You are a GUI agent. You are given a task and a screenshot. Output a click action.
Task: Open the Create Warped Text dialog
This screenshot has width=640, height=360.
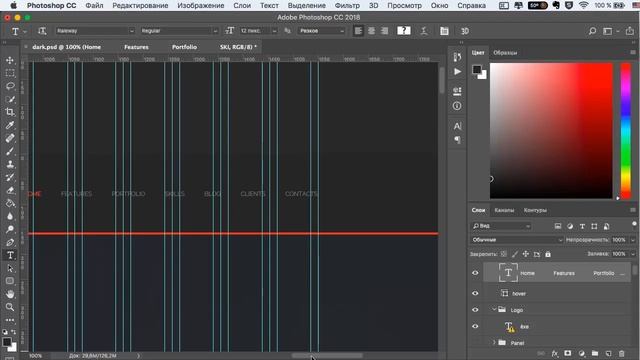(x=424, y=31)
